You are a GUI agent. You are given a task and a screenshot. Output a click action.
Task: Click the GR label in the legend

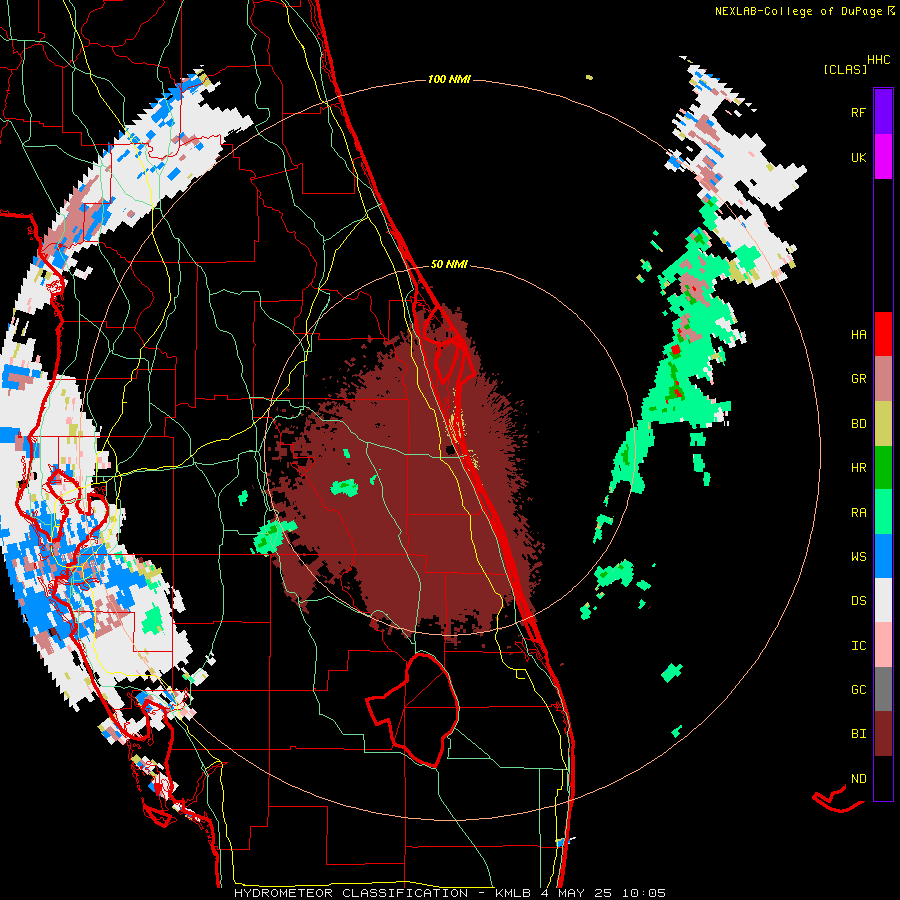click(858, 379)
